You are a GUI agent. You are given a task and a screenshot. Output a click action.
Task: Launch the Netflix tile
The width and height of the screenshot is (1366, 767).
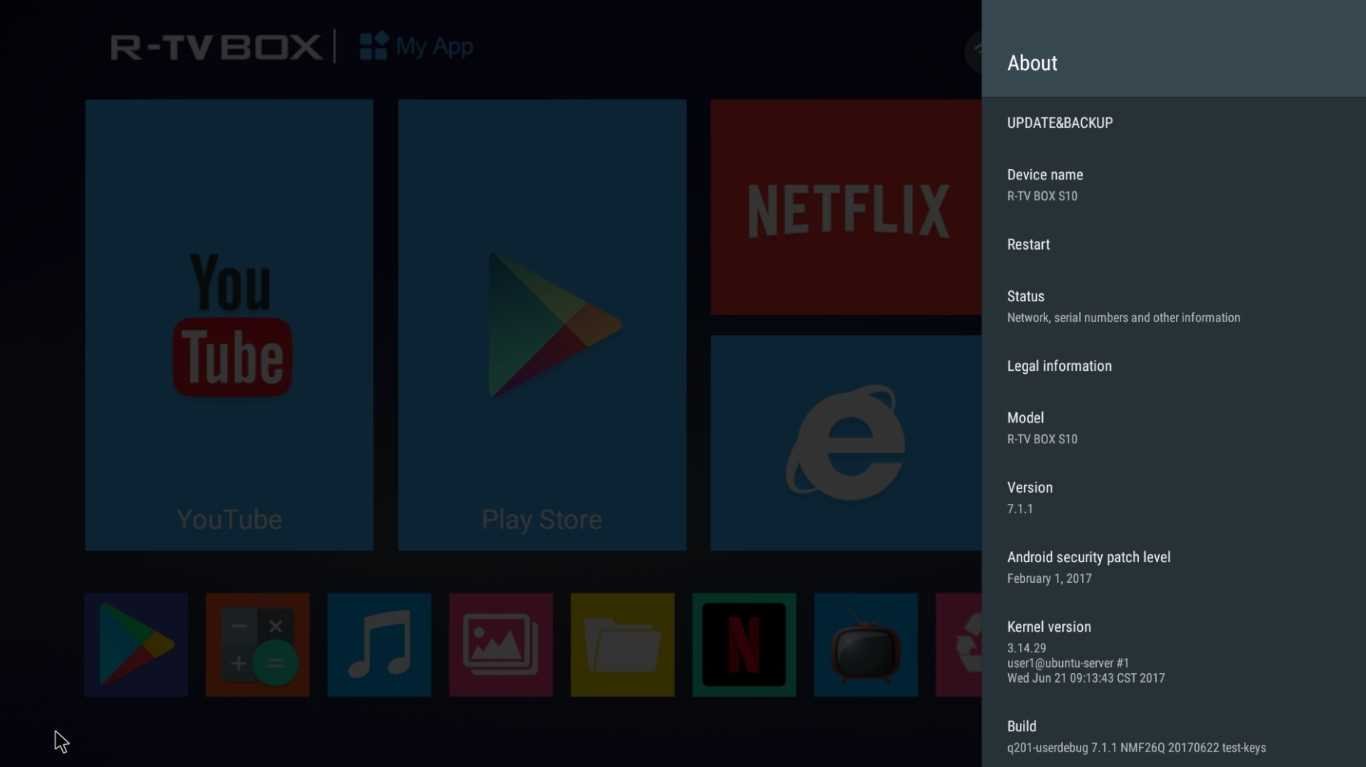pos(846,207)
